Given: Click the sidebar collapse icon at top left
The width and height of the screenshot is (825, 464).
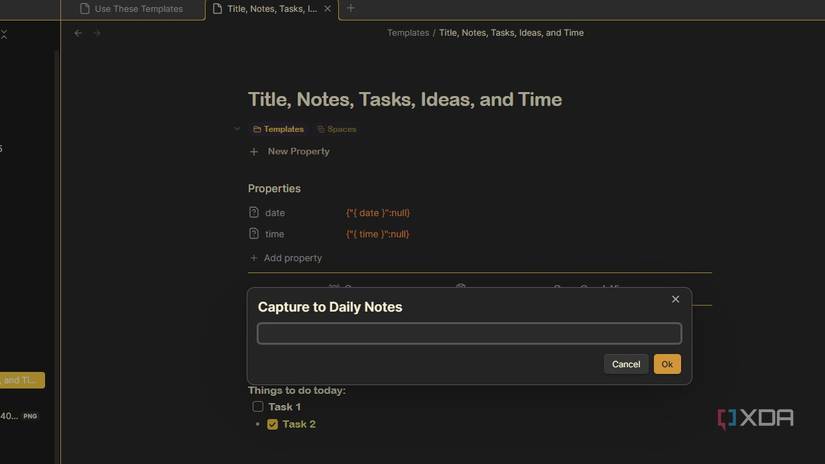Looking at the screenshot, I should (4, 35).
